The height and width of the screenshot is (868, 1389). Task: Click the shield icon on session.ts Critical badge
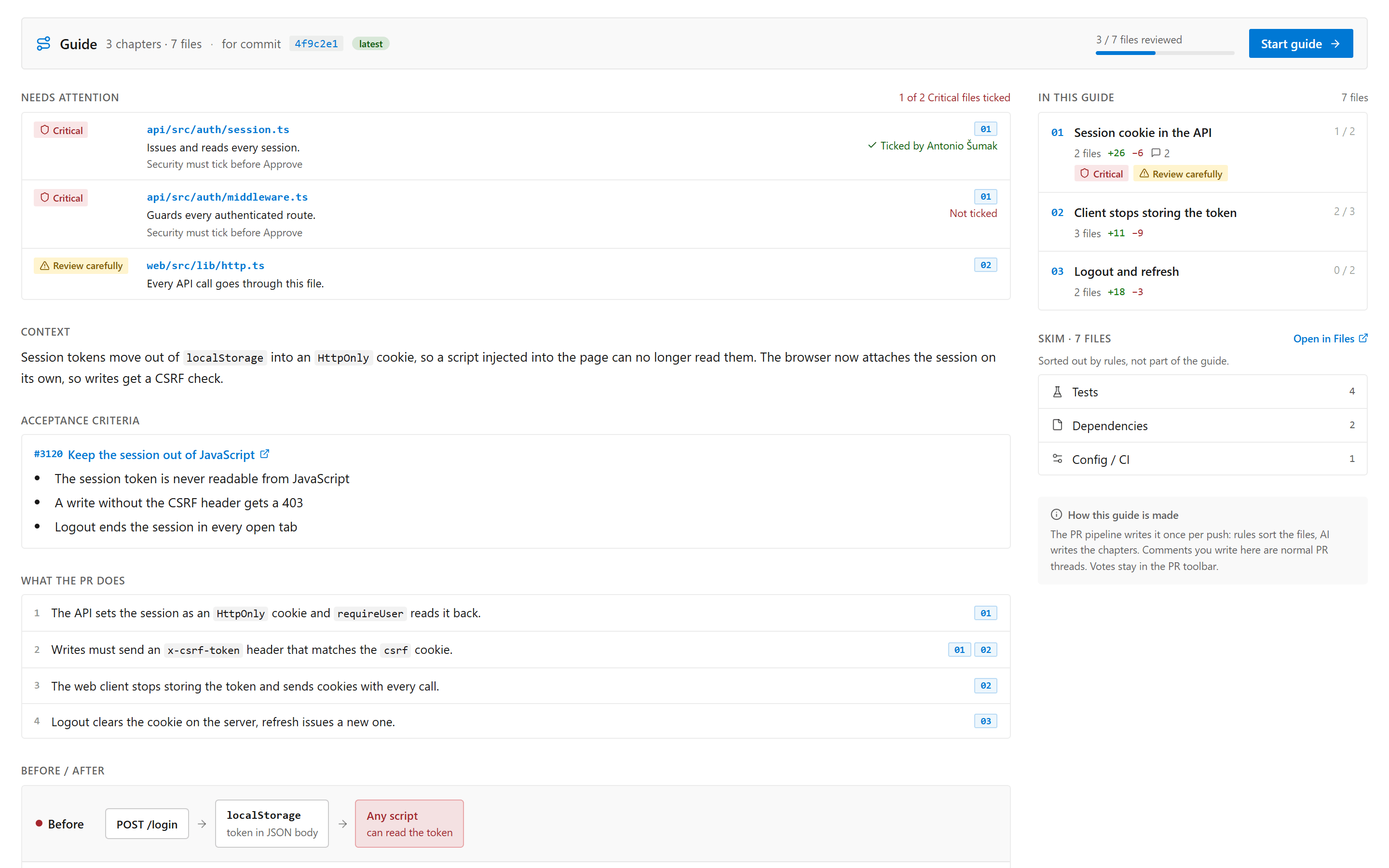point(45,130)
